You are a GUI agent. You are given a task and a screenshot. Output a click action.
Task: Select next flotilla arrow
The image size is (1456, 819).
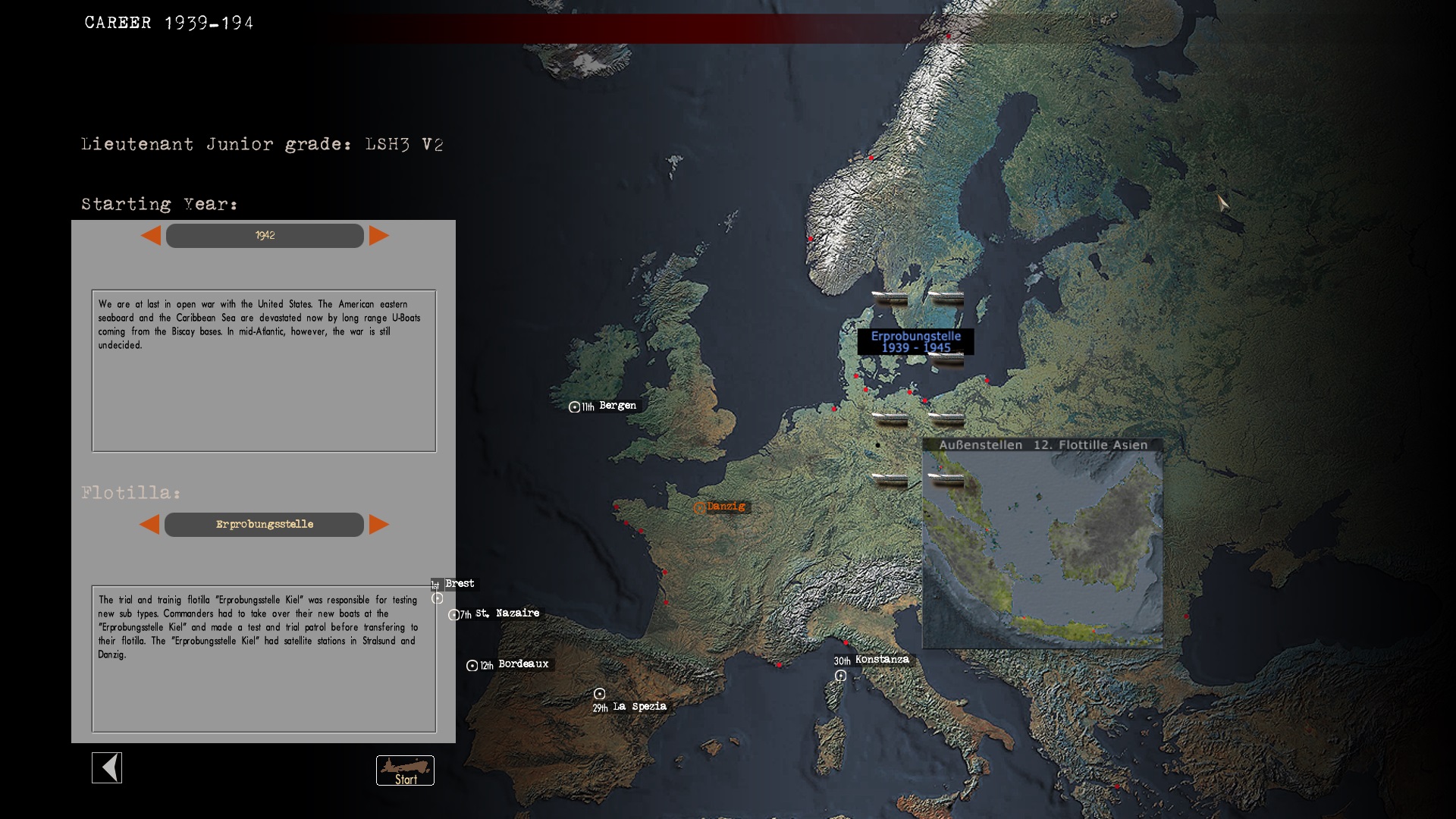click(x=379, y=524)
